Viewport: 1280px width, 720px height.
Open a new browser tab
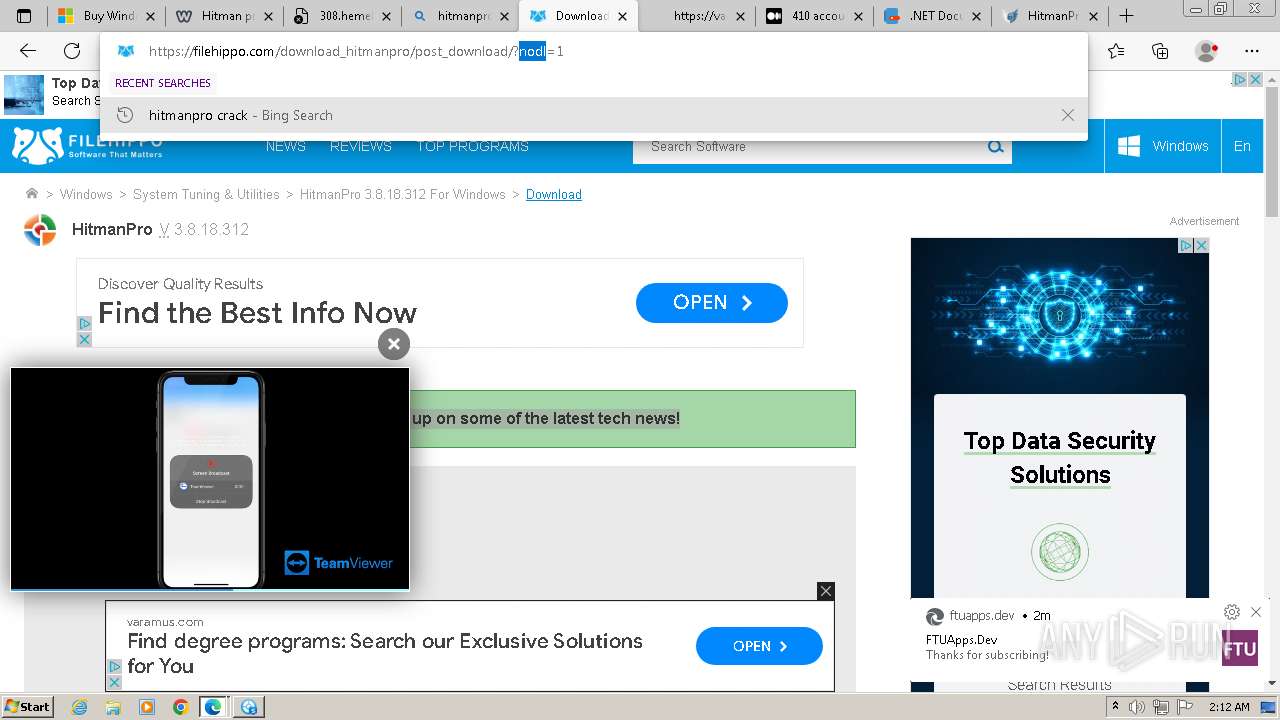1126,16
